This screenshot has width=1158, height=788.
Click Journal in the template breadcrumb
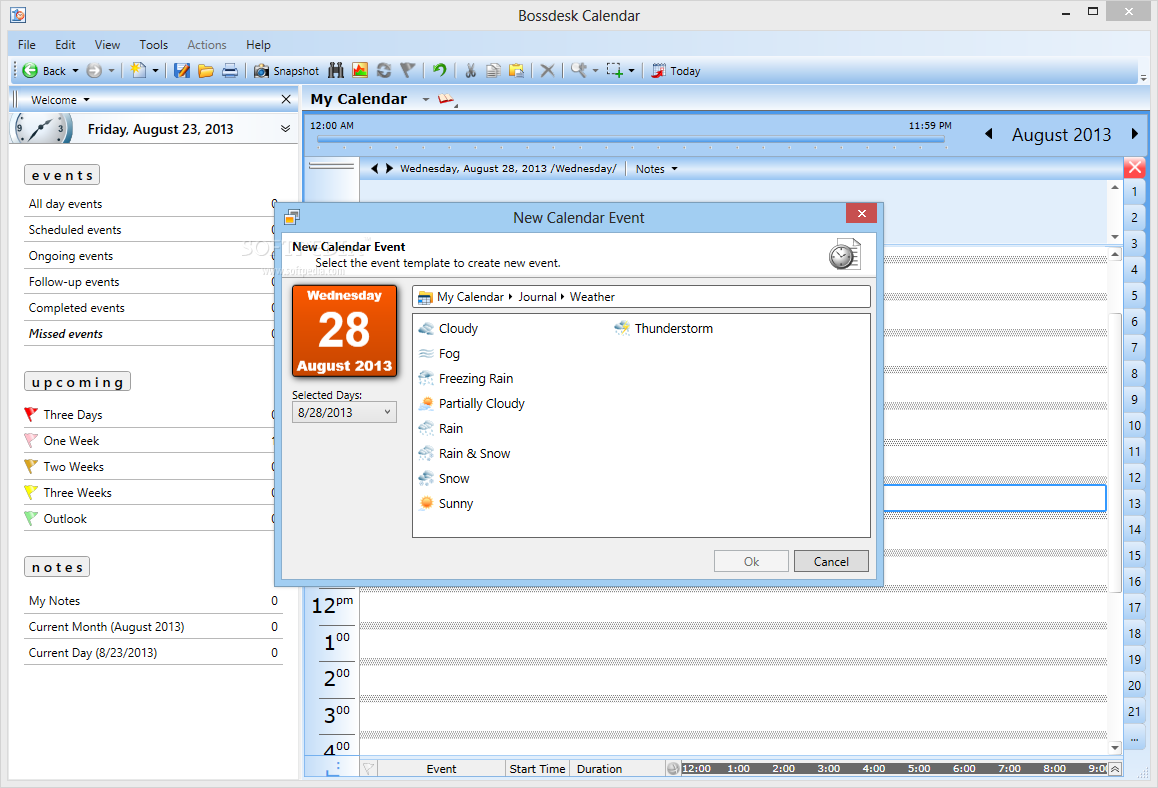pos(537,297)
